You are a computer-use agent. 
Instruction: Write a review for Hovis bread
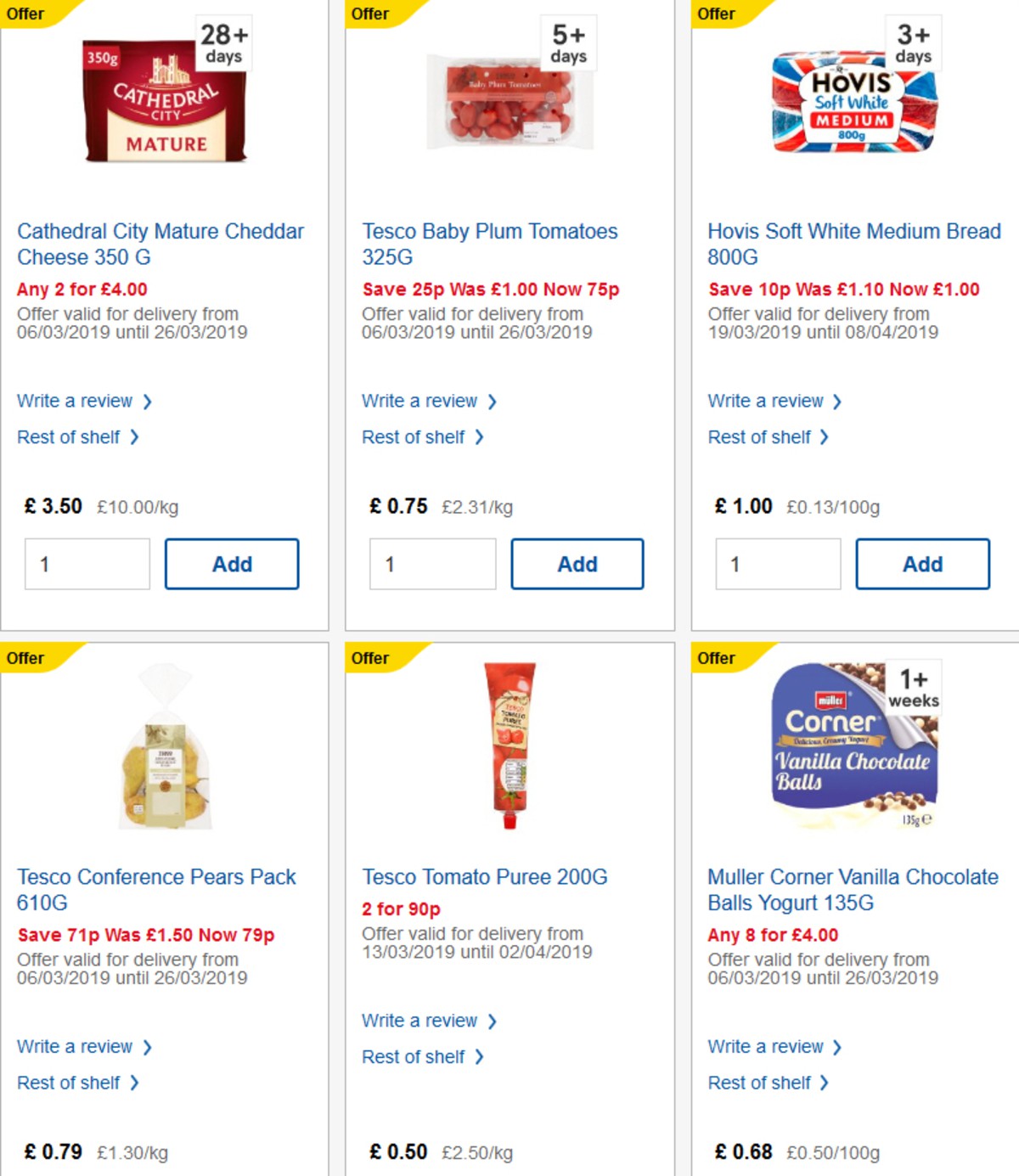(766, 401)
